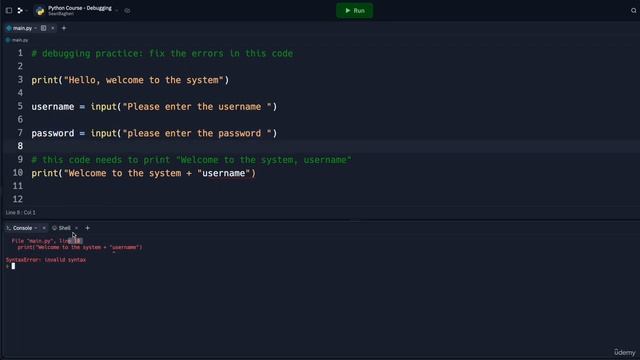
Task: Open the Replit workspace menu icon
Action: (x=20, y=11)
